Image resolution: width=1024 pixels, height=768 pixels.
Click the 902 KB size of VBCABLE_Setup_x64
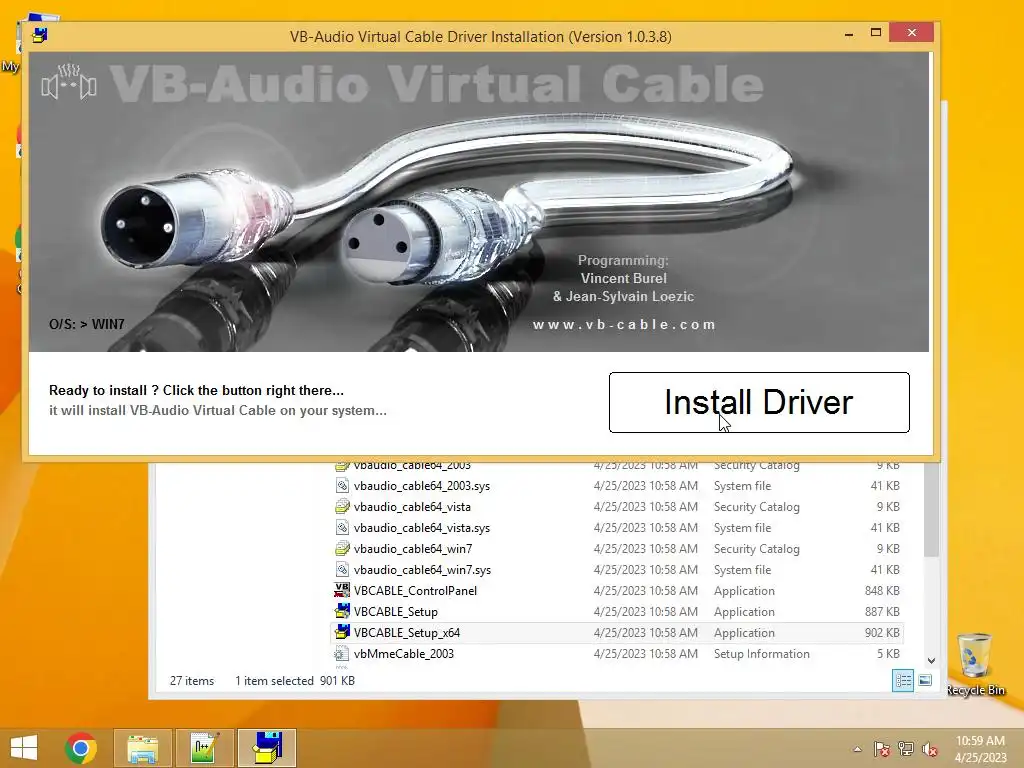tap(882, 632)
